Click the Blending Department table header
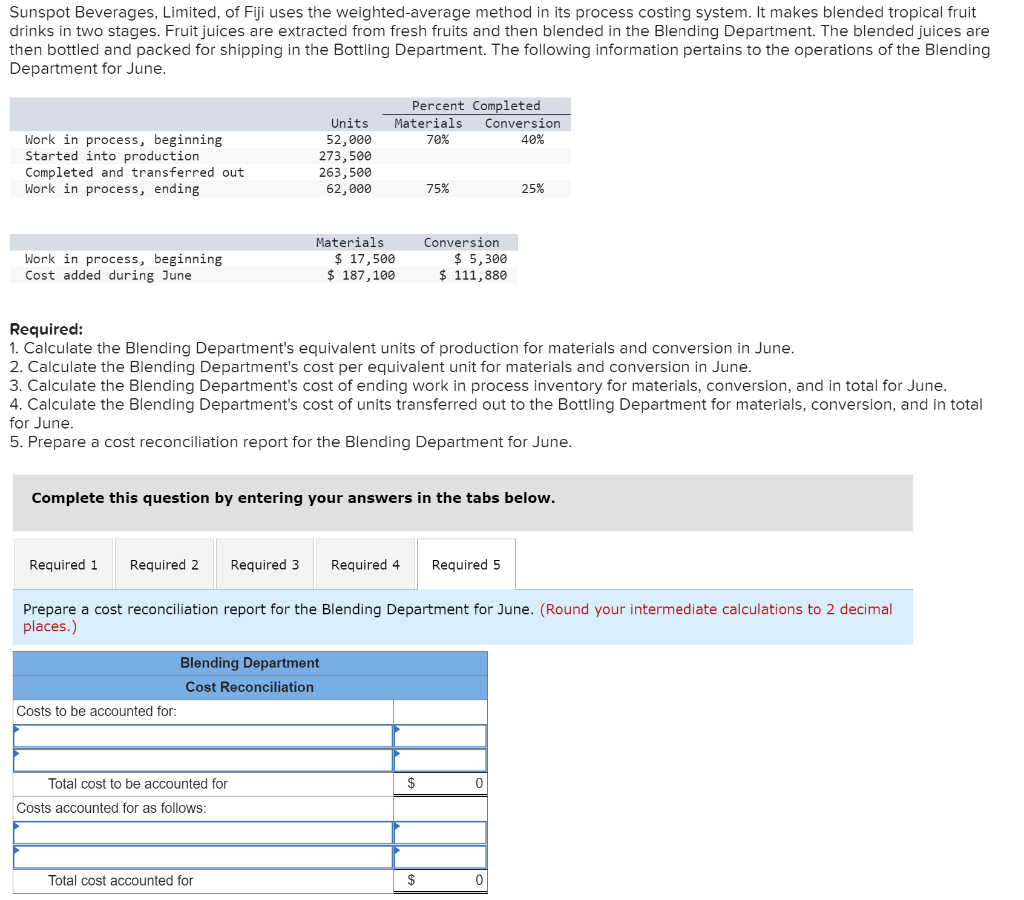Image resolution: width=1024 pixels, height=900 pixels. [250, 663]
